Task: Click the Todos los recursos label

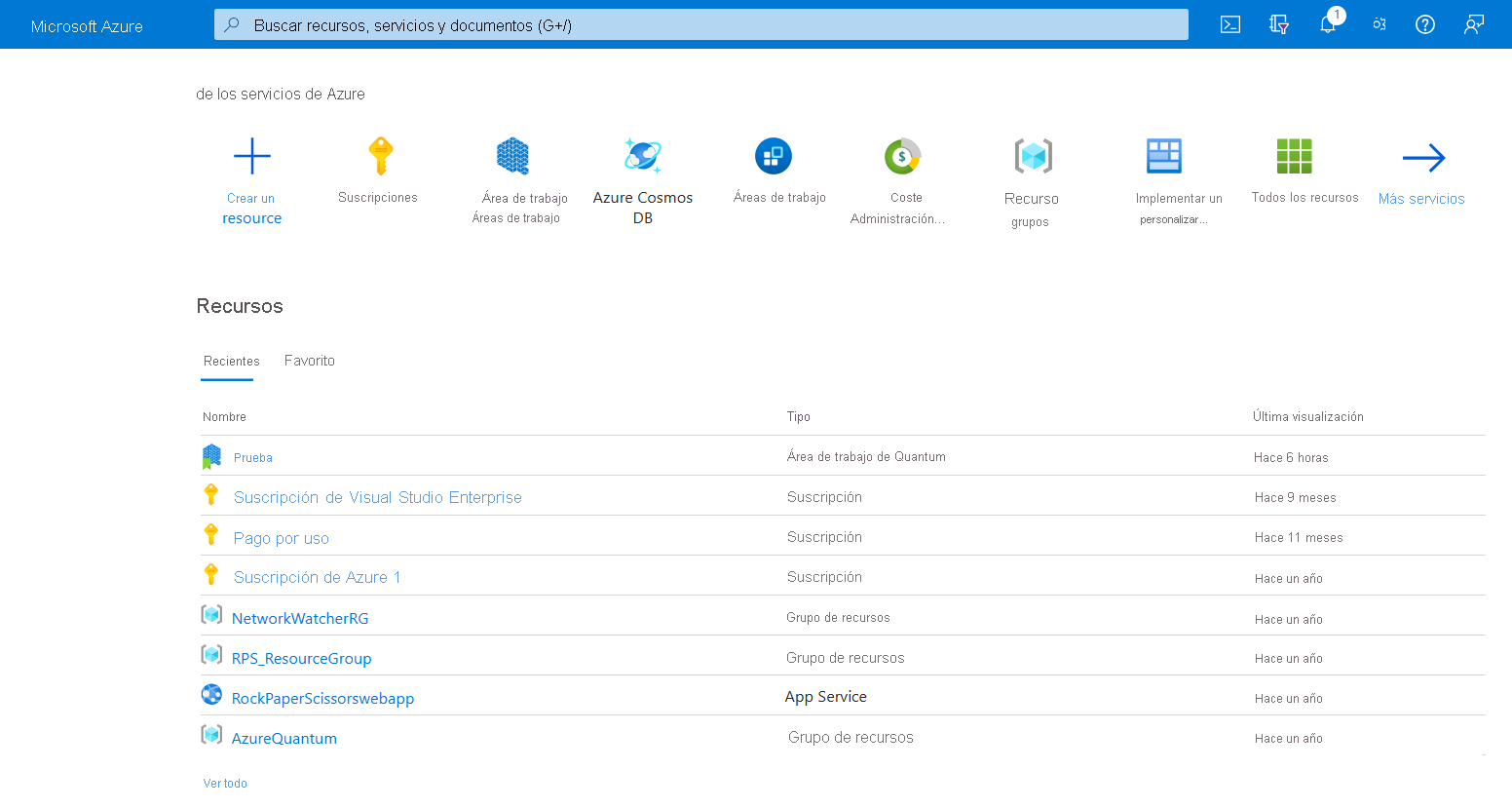Action: 1304,198
